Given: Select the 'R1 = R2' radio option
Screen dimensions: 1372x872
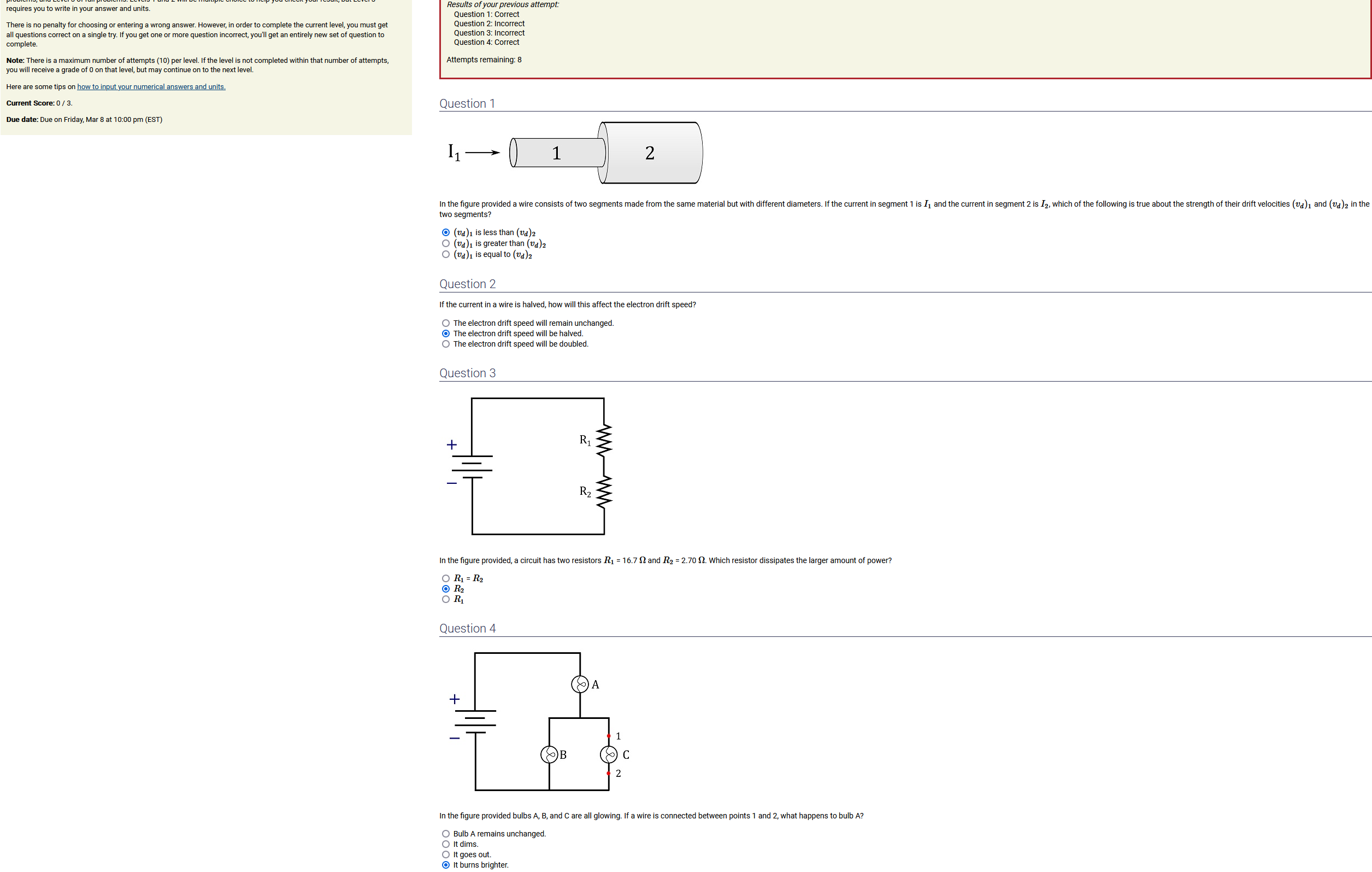Looking at the screenshot, I should pos(445,578).
